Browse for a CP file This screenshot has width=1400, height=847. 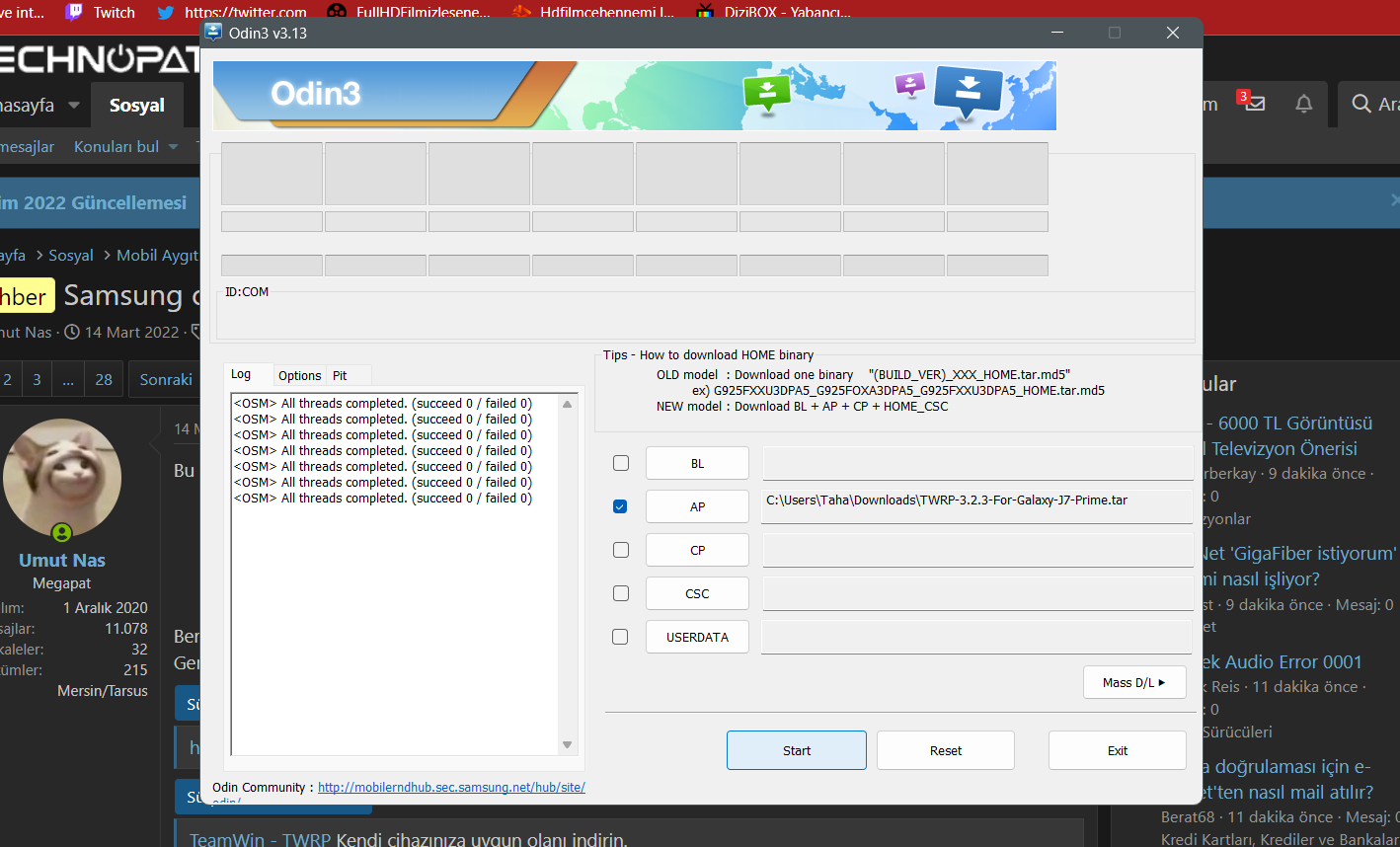[x=697, y=550]
